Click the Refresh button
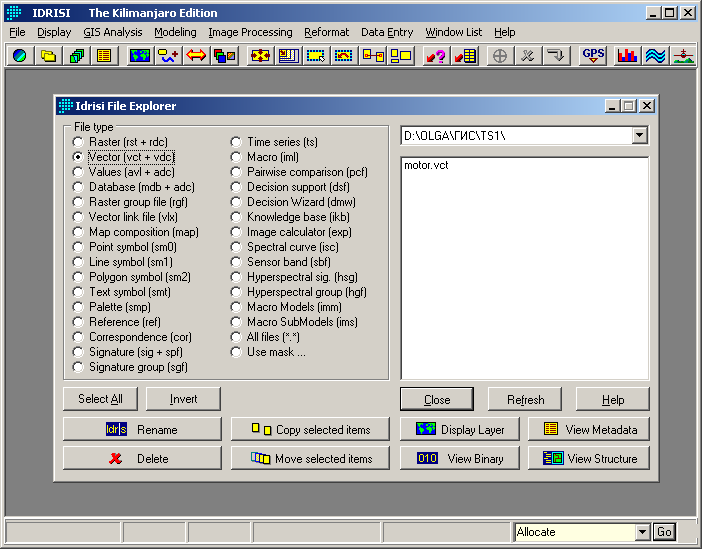Screen dimensions: 702x549 [x=525, y=399]
